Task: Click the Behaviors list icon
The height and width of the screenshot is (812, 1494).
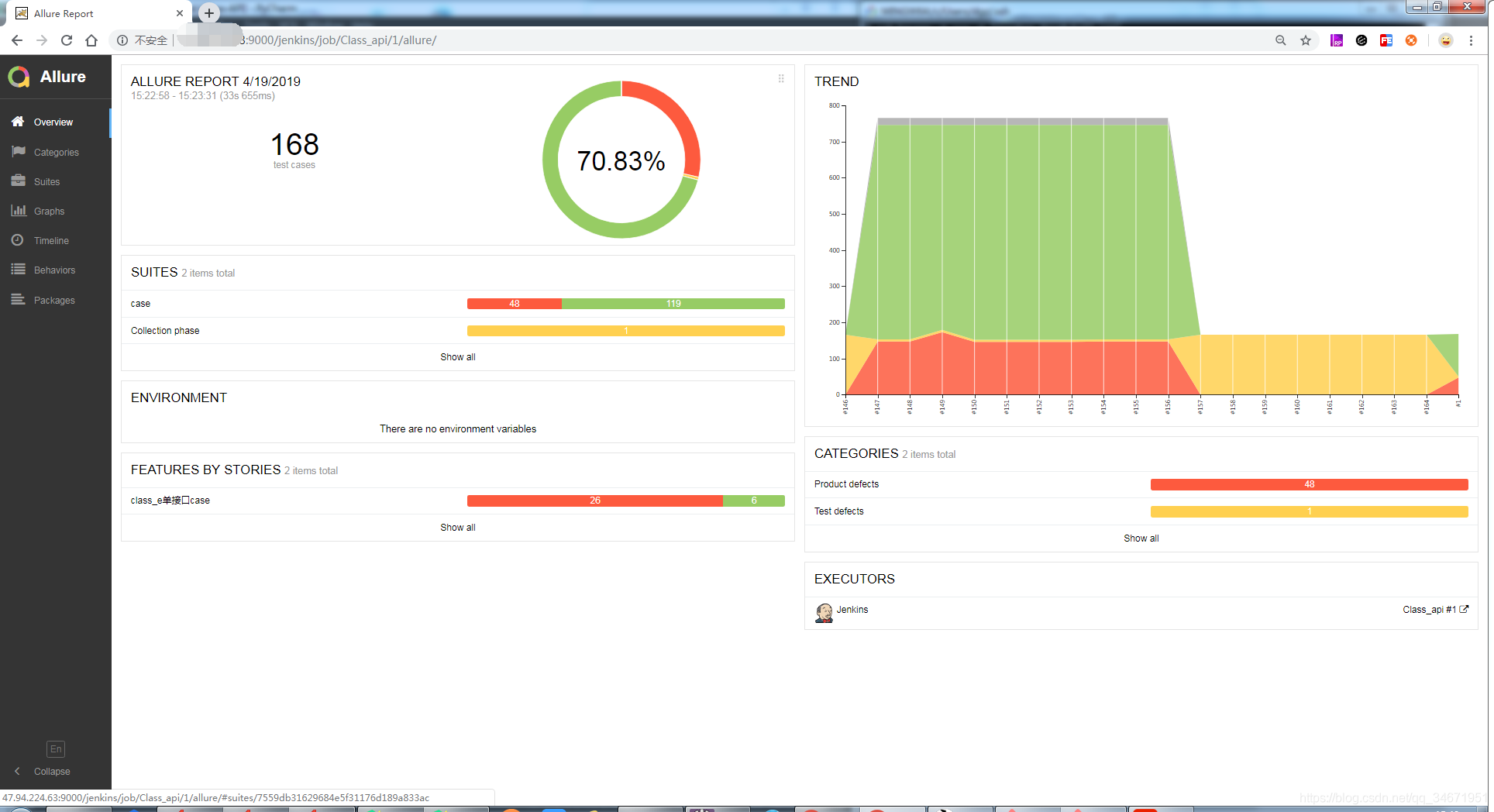Action: click(19, 270)
